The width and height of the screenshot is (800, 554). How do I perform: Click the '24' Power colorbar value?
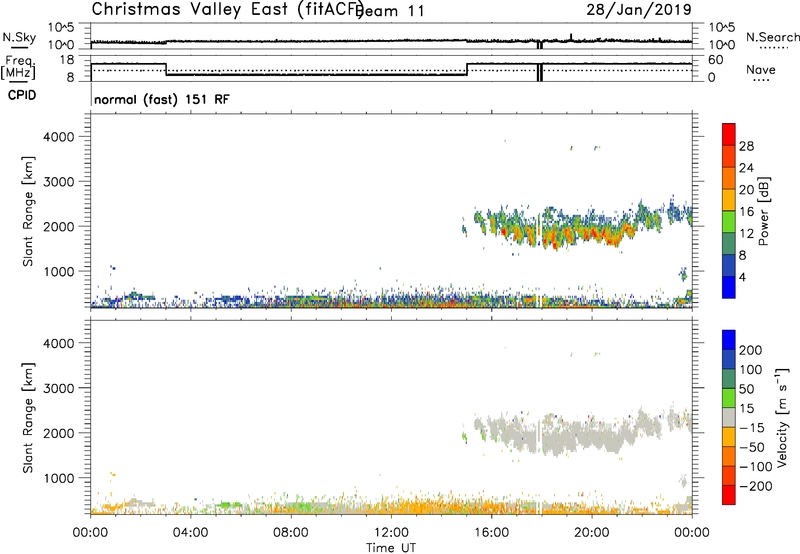(x=746, y=168)
